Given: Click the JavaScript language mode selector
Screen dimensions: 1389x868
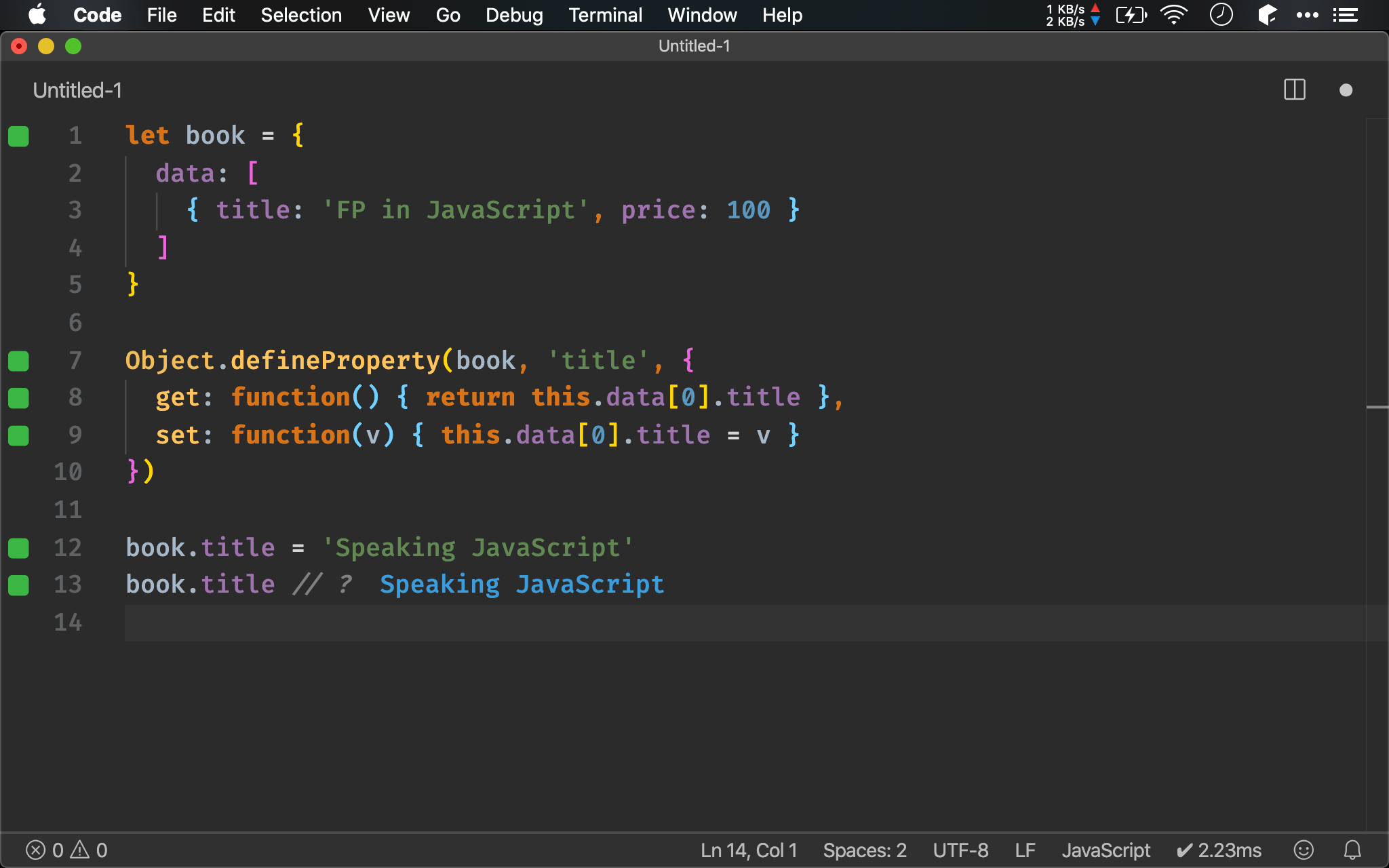Looking at the screenshot, I should (1106, 849).
